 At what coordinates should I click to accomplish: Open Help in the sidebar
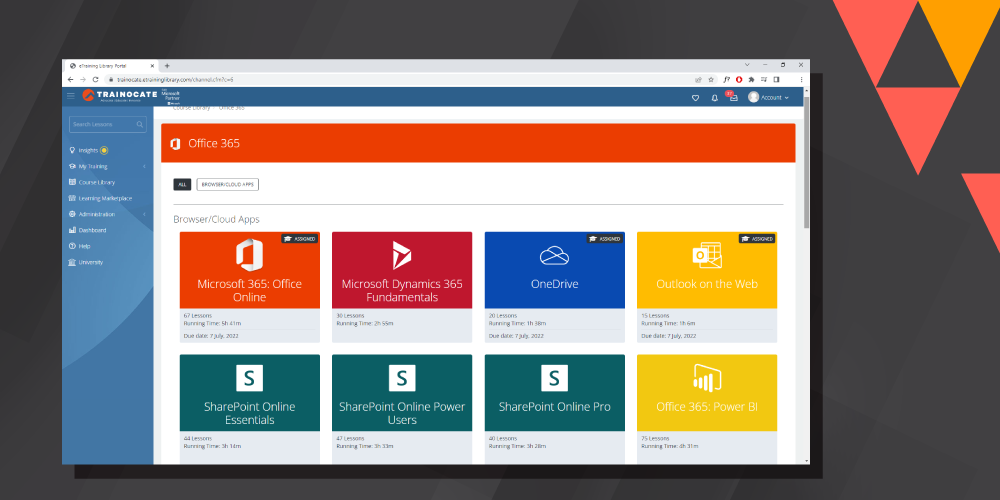pos(80,246)
